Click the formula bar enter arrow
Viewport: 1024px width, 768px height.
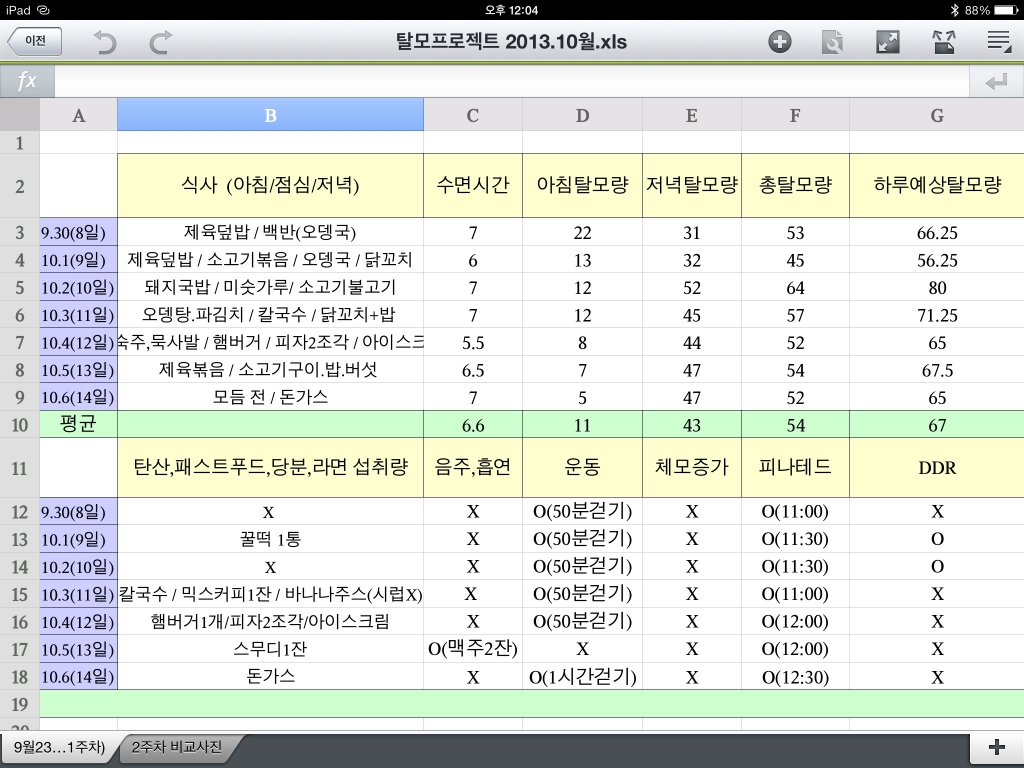996,82
